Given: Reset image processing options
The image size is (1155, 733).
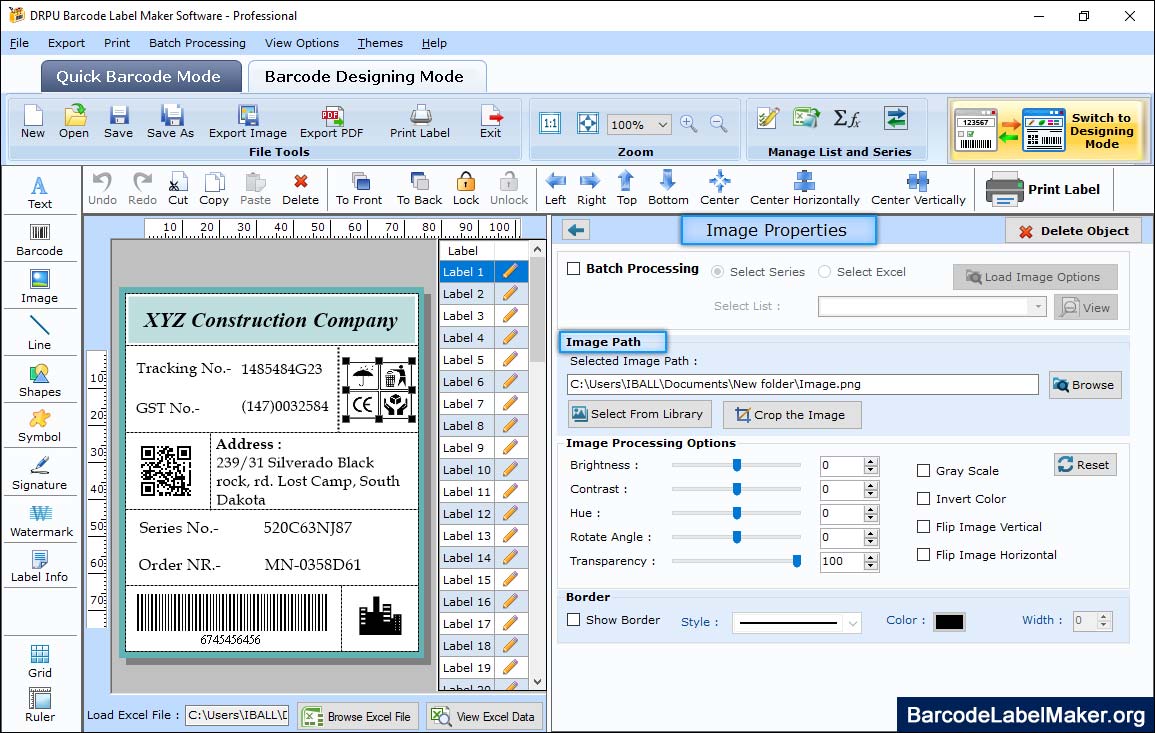Looking at the screenshot, I should tap(1085, 465).
